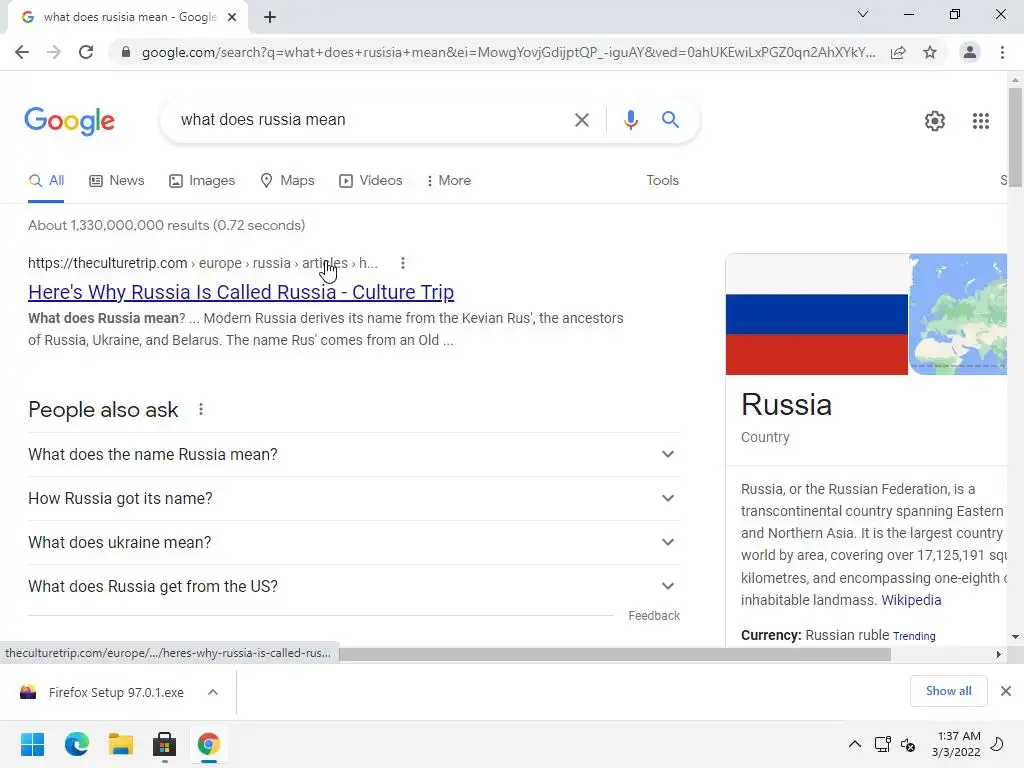
Task: Click the share page icon in address bar
Action: 898,52
